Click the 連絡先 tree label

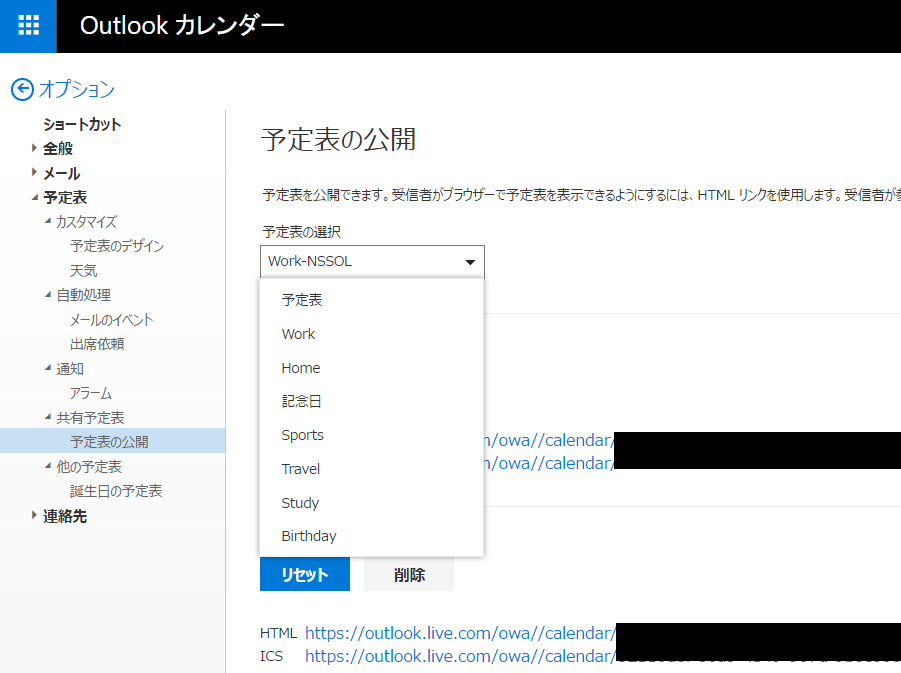pyautogui.click(x=65, y=516)
